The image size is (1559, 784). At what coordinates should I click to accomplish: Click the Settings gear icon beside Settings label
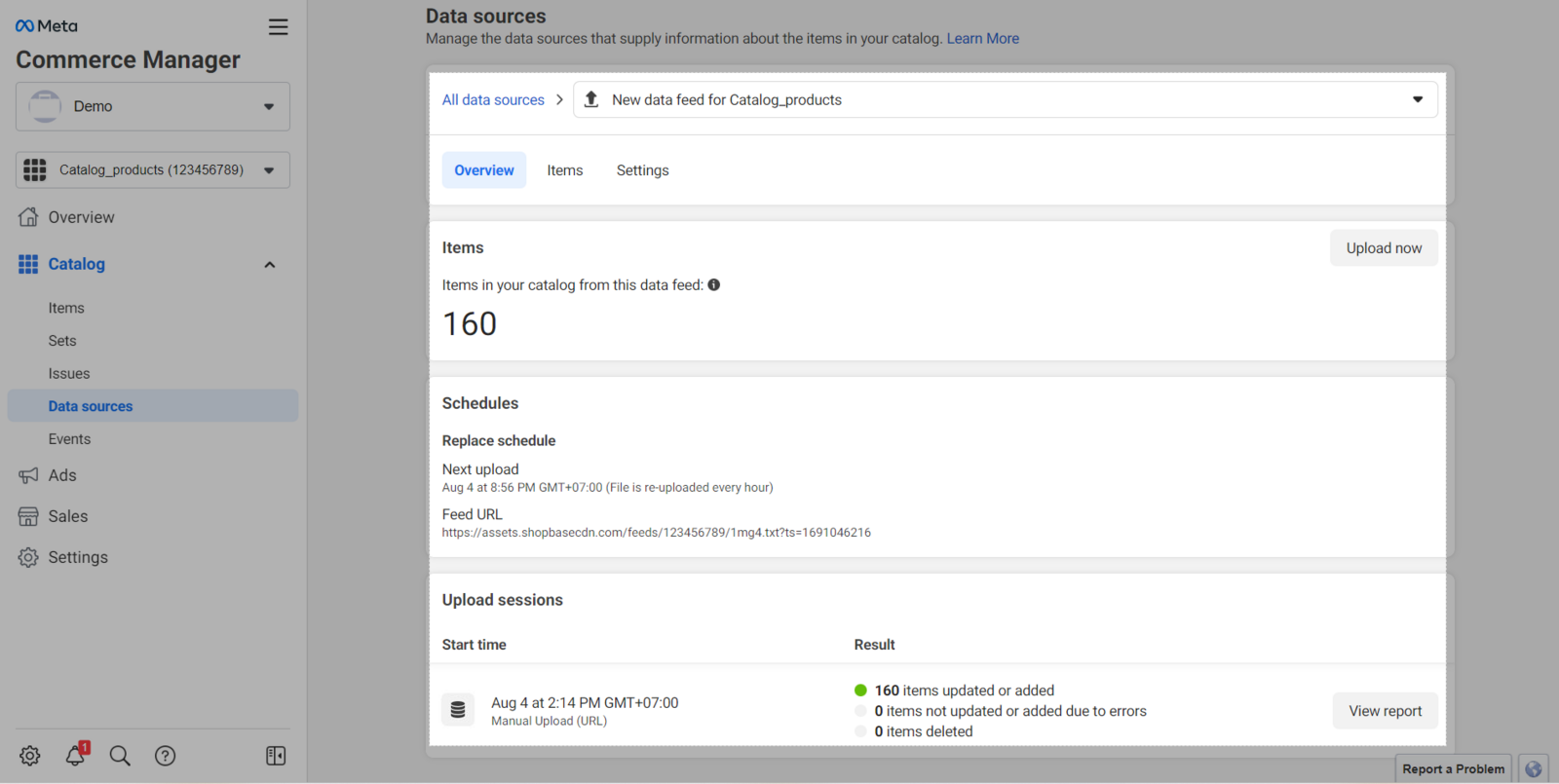point(28,557)
